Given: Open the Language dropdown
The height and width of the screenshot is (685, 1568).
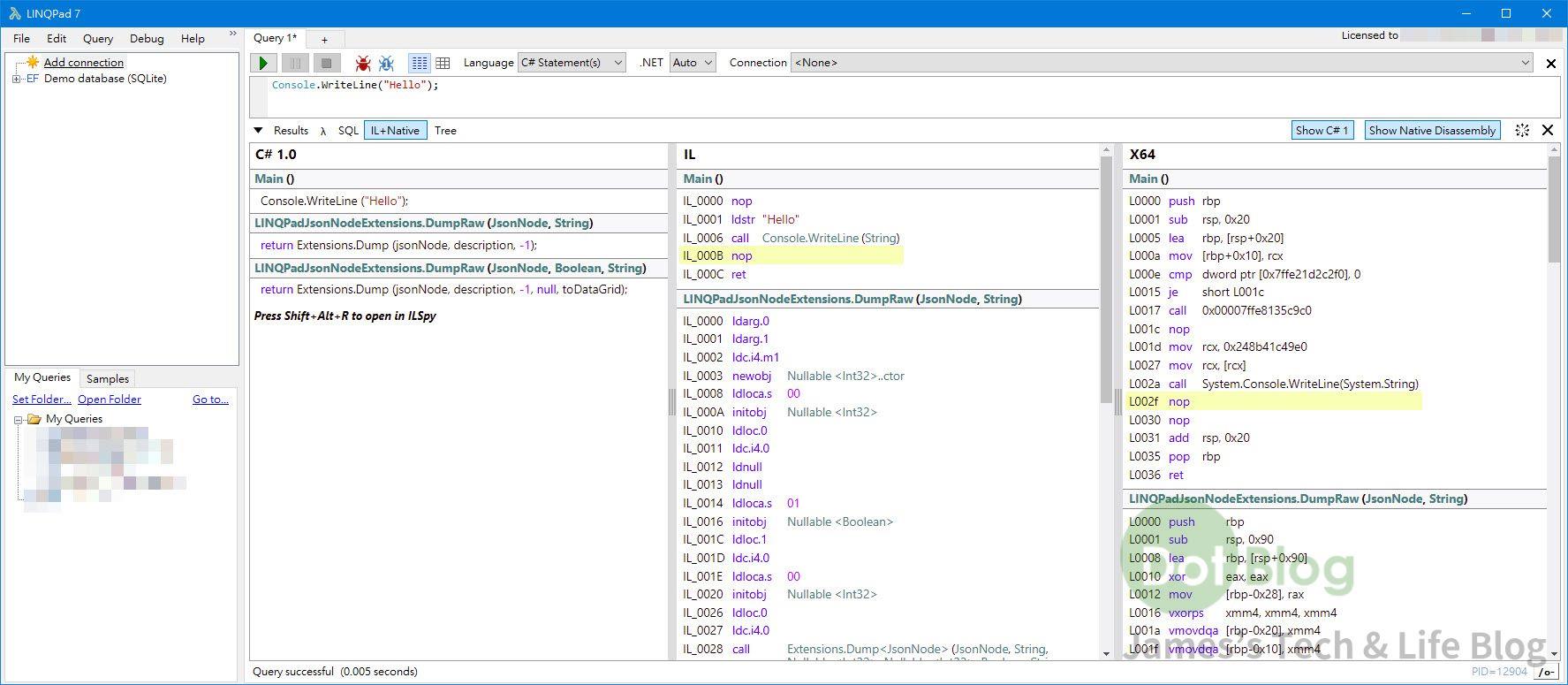Looking at the screenshot, I should click(572, 63).
